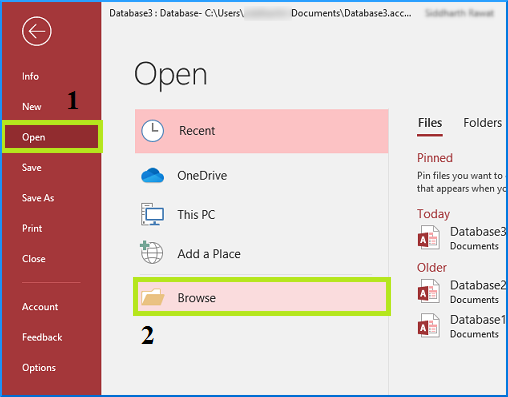Select the This PC location label
Viewport: 508px width, 397px height.
pyautogui.click(x=196, y=215)
